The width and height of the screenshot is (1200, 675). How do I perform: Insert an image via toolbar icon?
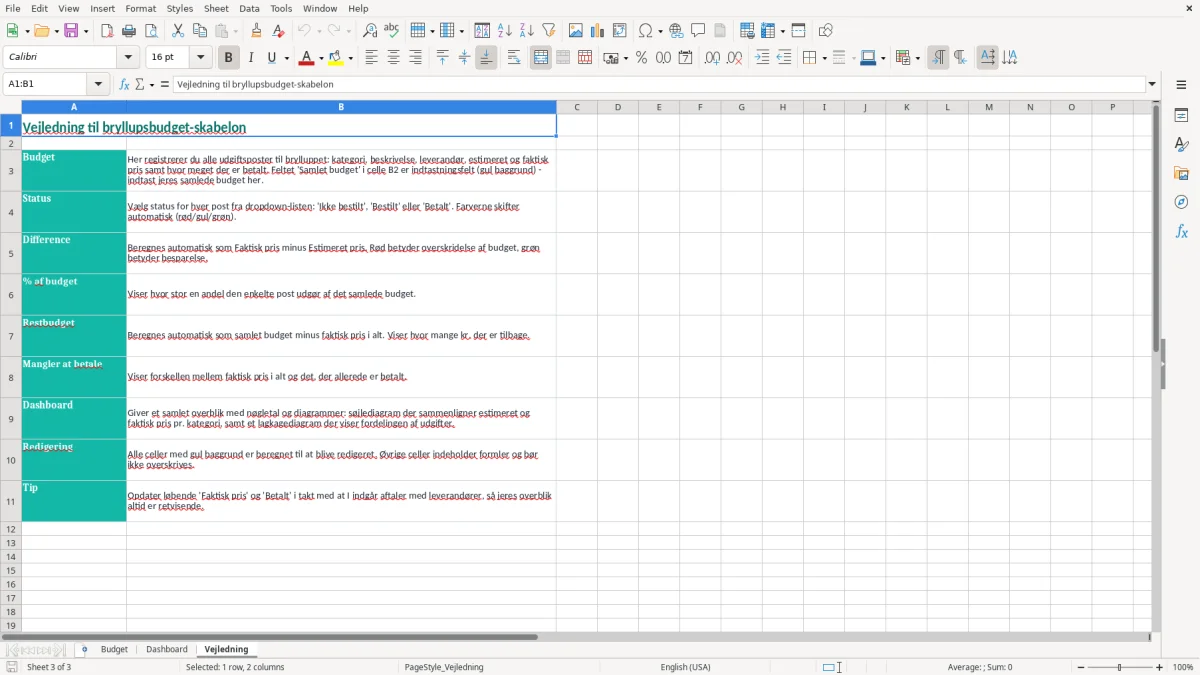(x=577, y=31)
